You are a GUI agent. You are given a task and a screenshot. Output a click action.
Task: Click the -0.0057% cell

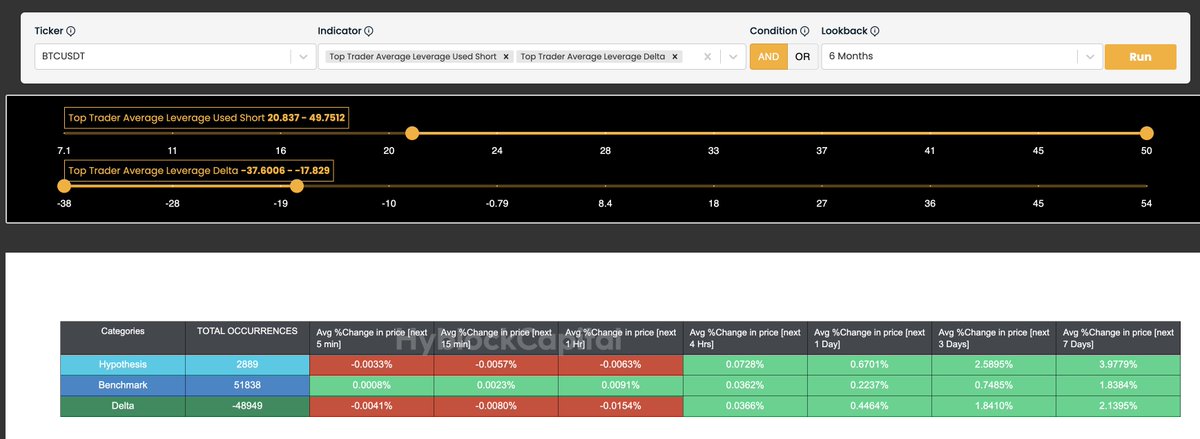pyautogui.click(x=496, y=364)
